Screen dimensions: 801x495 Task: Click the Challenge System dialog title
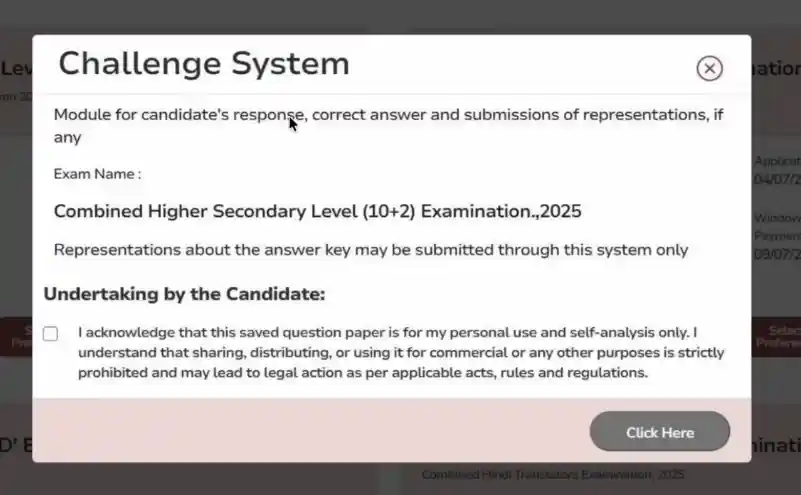click(x=204, y=64)
